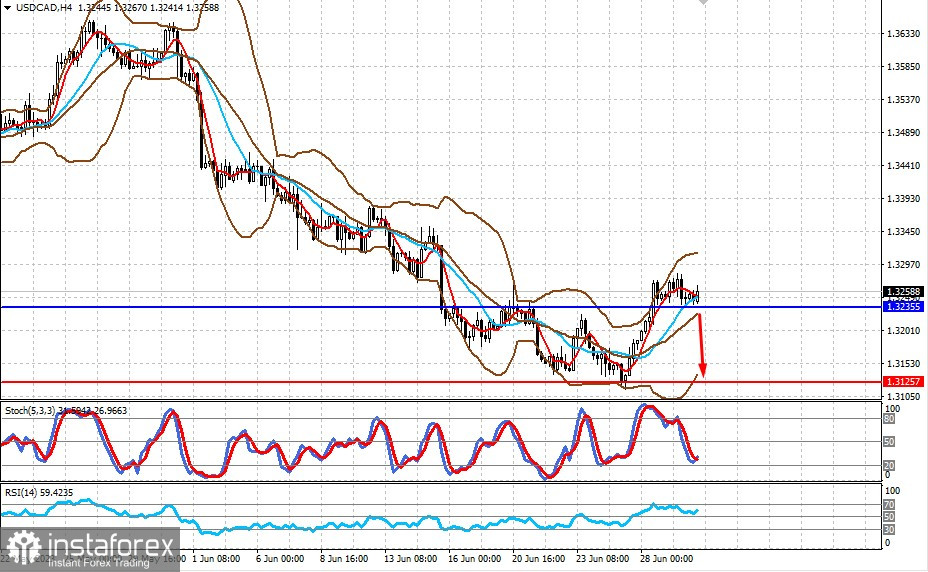928x572 pixels.
Task: Click the 28 Jun 00:00 time label
Action: 666,559
